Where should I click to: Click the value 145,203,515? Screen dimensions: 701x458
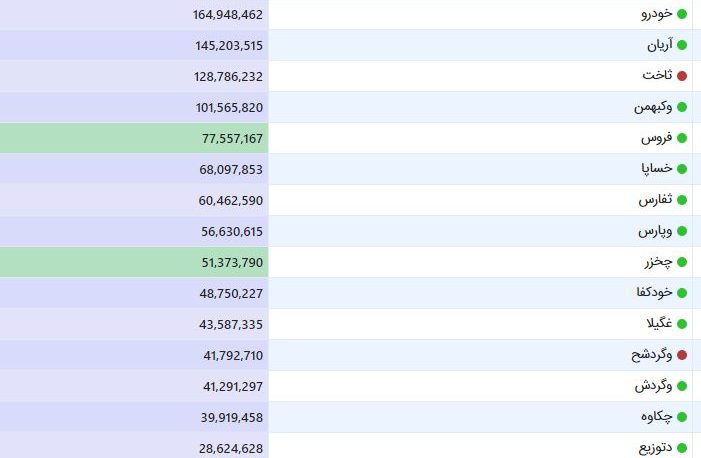pyautogui.click(x=229, y=46)
